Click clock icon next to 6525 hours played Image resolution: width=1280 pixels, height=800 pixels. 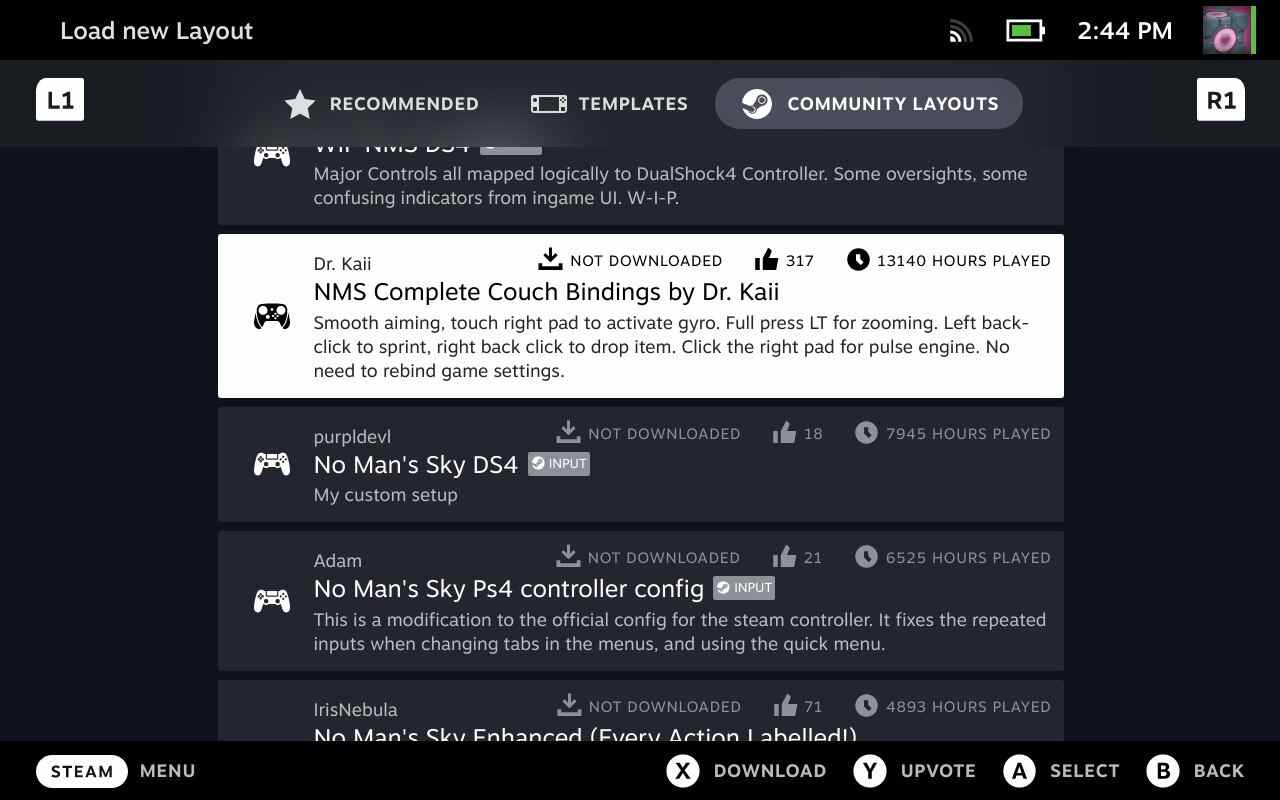(866, 557)
